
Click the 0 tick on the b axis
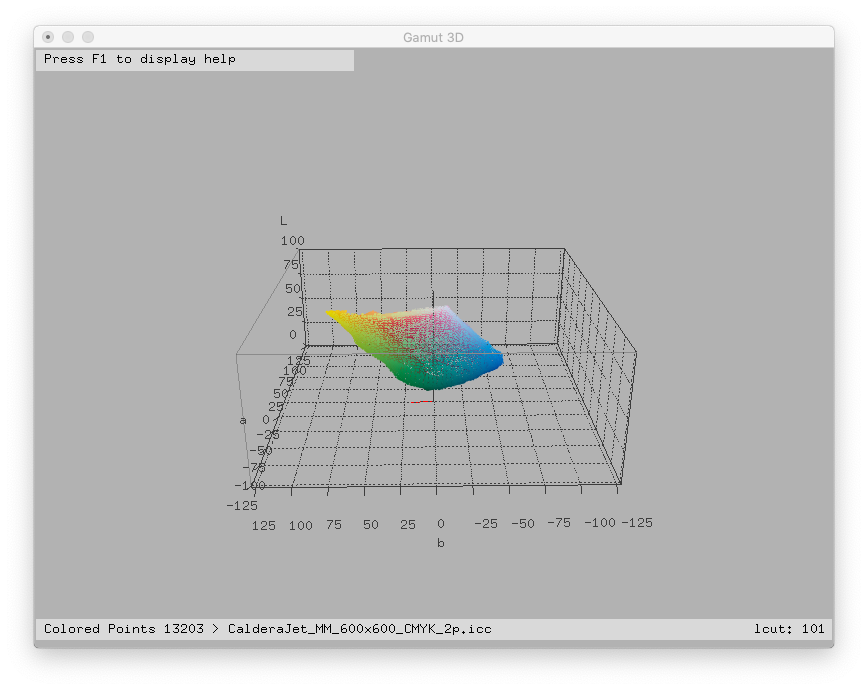click(439, 523)
